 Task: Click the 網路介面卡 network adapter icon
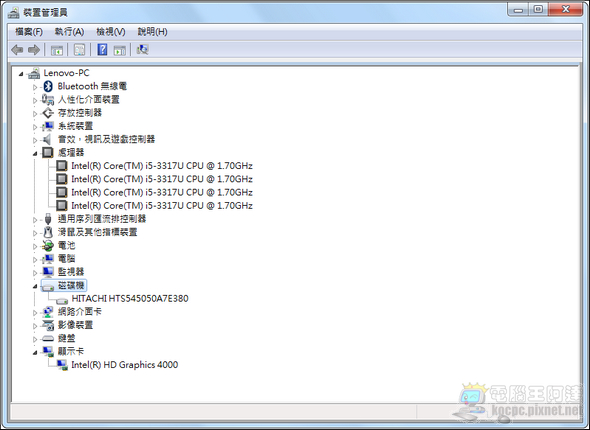(x=48, y=312)
